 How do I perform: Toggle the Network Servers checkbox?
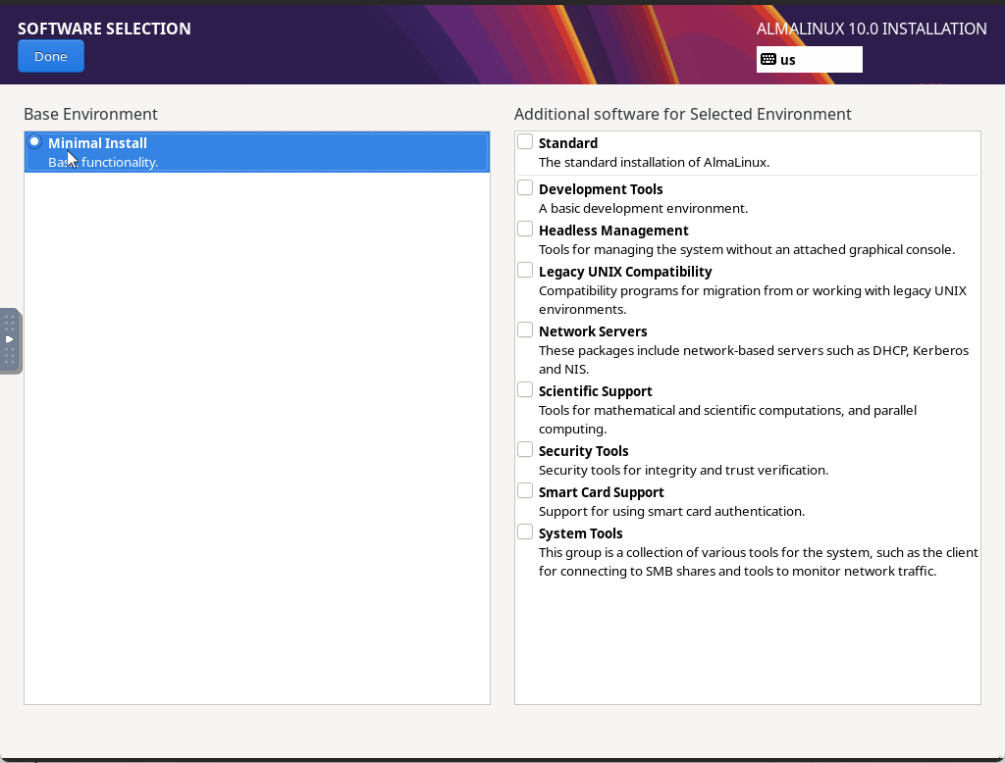point(525,330)
